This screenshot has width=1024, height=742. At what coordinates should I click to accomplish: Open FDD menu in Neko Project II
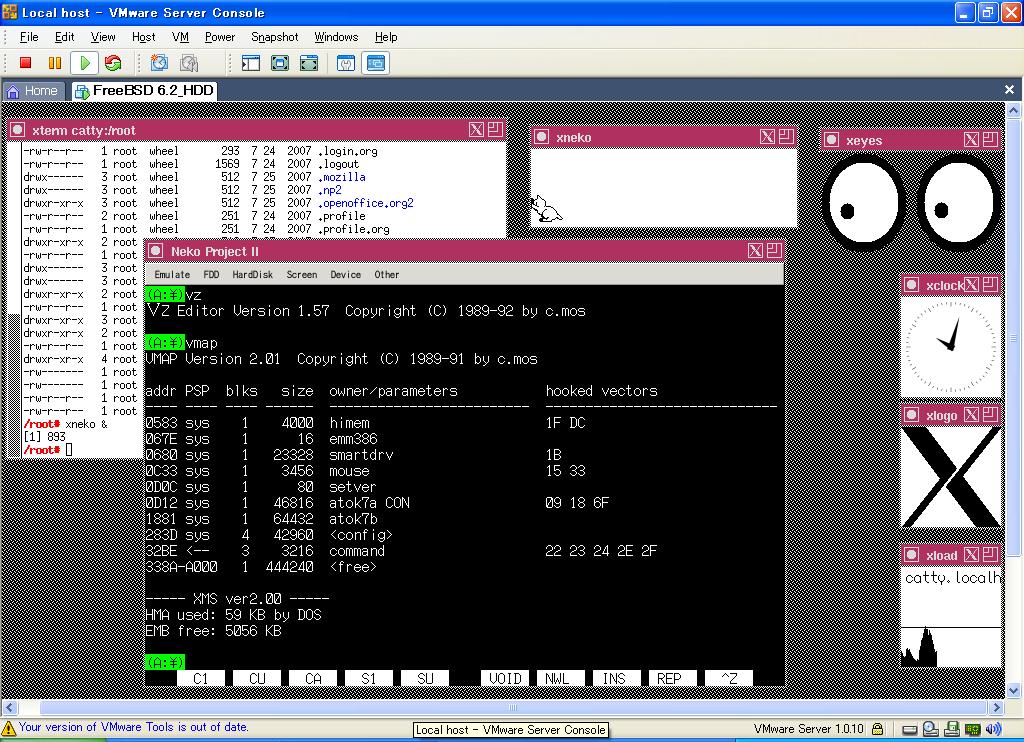(211, 274)
